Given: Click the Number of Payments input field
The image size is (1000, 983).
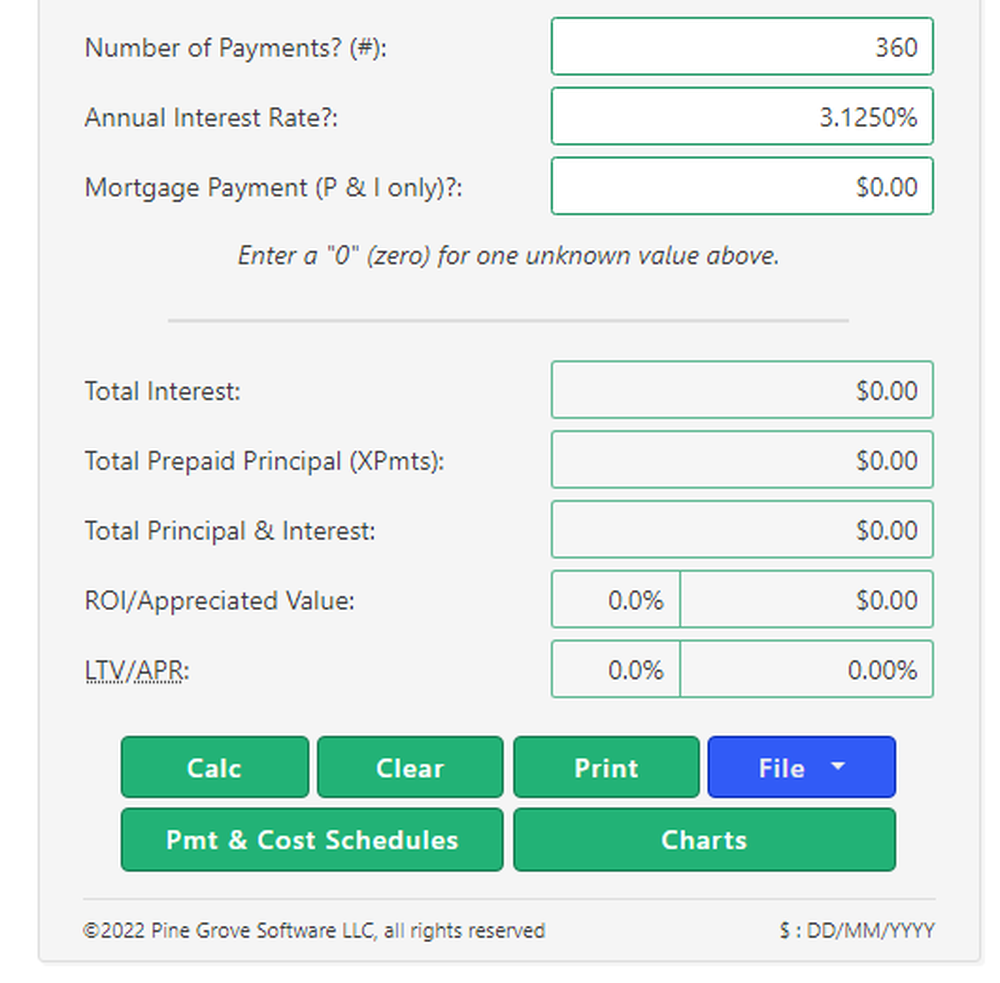Looking at the screenshot, I should click(x=741, y=47).
